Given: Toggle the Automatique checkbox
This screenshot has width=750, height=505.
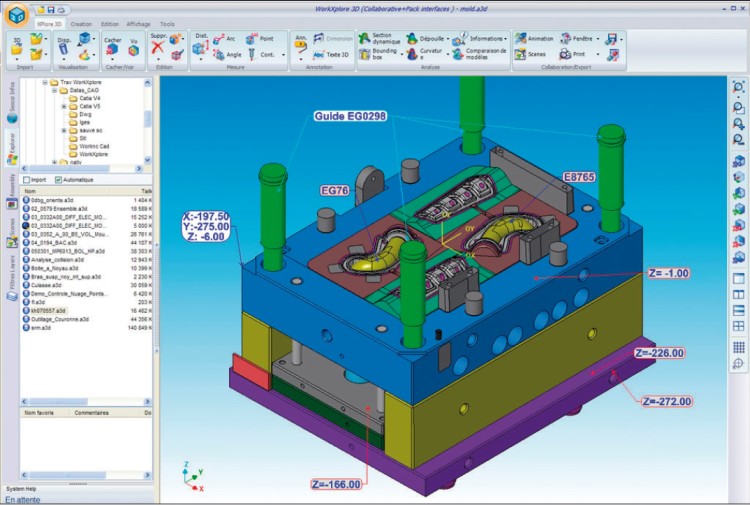Looking at the screenshot, I should point(57,180).
